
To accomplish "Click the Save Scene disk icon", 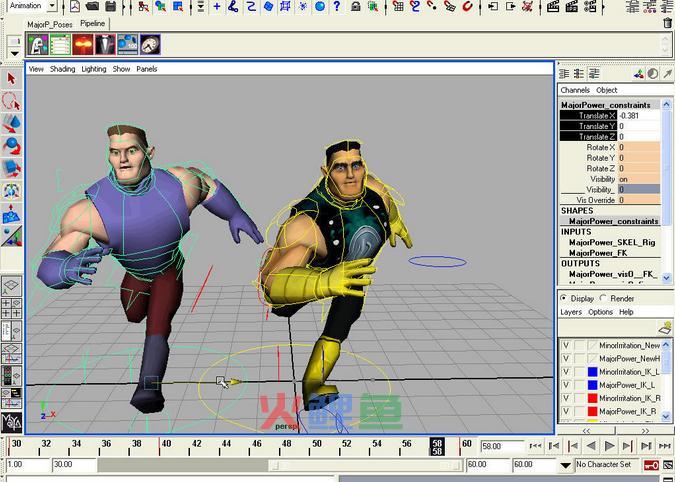I will click(111, 6).
